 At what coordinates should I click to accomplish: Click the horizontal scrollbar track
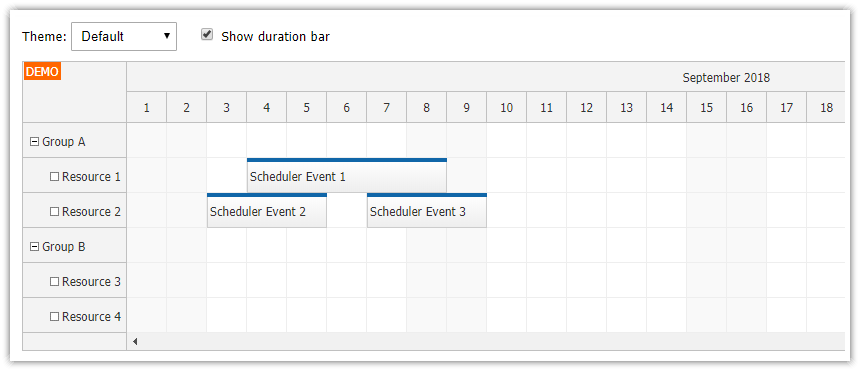pyautogui.click(x=493, y=341)
